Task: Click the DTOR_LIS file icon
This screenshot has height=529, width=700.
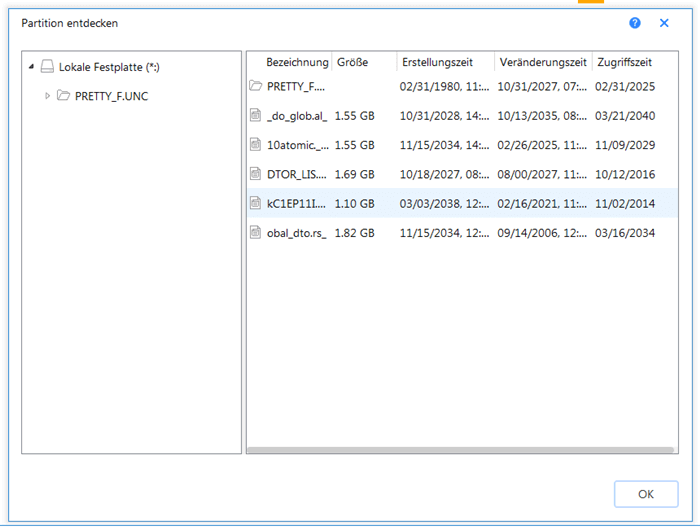Action: pyautogui.click(x=256, y=174)
